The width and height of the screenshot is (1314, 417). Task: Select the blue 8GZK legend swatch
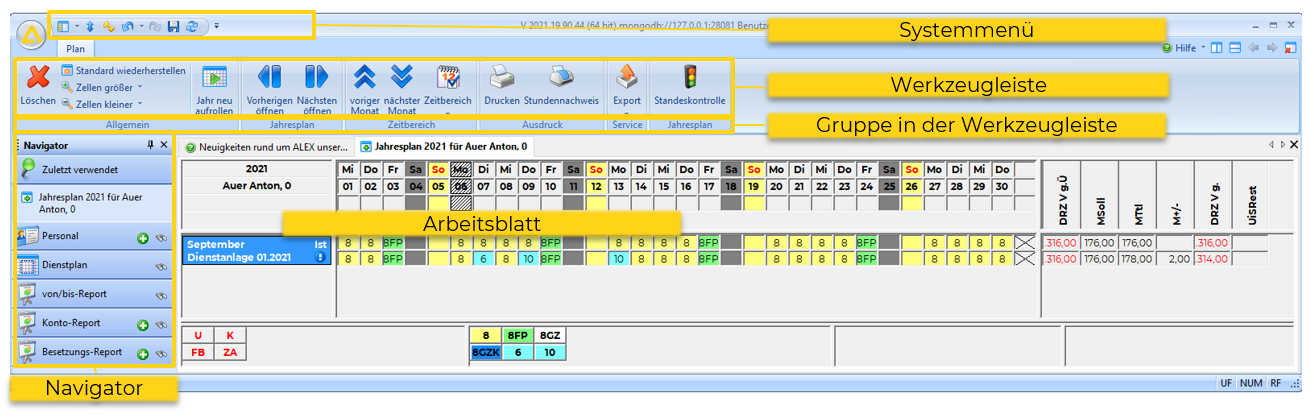point(485,352)
